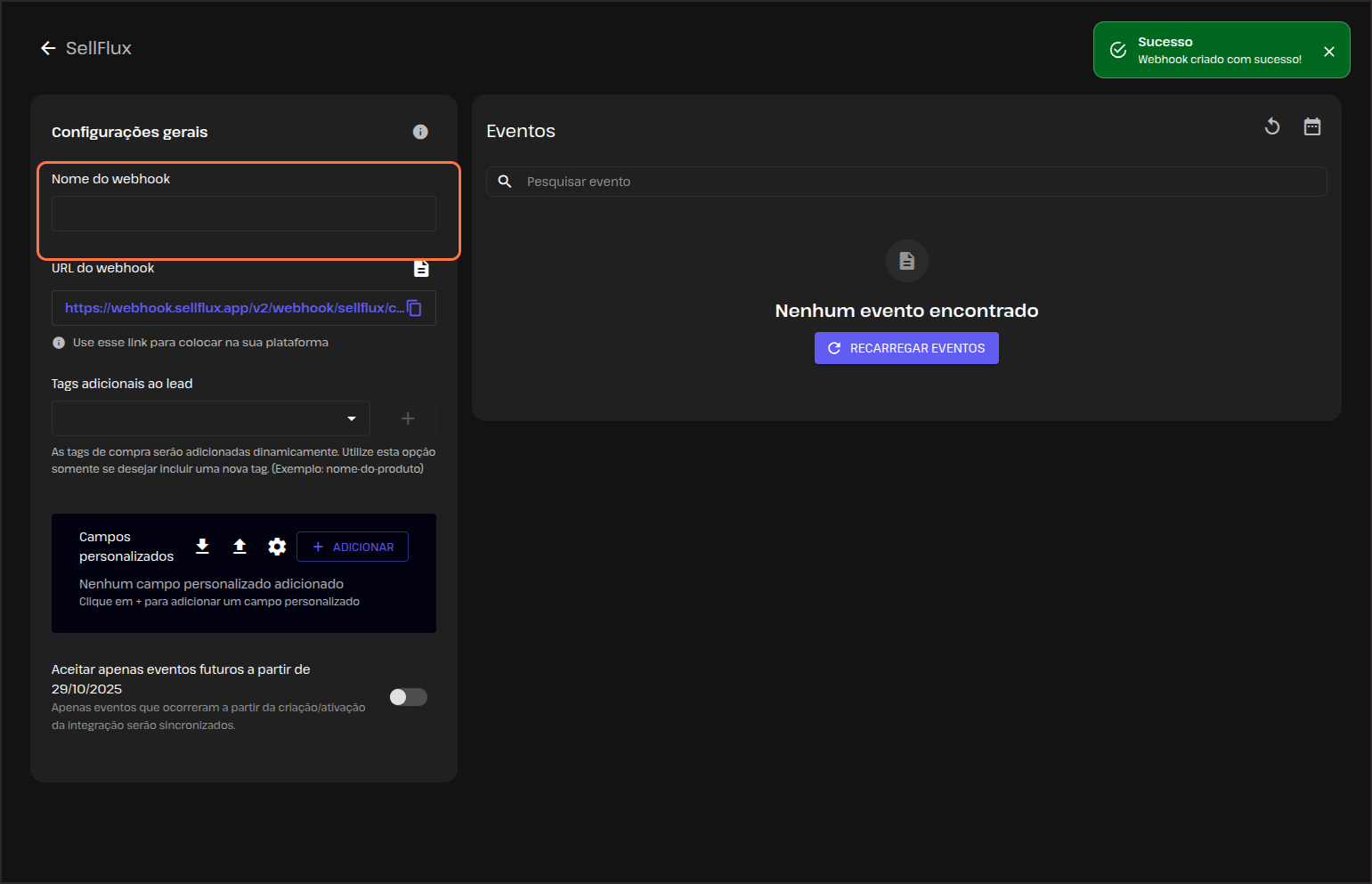Click the back arrow next to SellFlux
This screenshot has width=1372, height=884.
48,48
